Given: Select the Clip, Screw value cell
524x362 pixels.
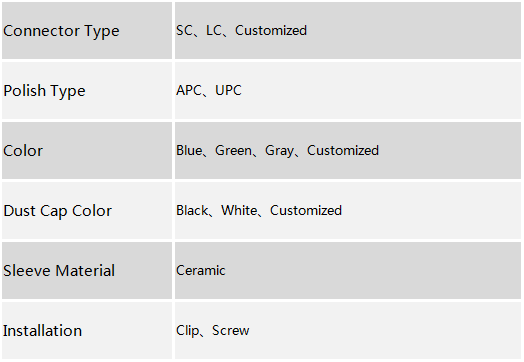Looking at the screenshot, I should click(348, 331).
